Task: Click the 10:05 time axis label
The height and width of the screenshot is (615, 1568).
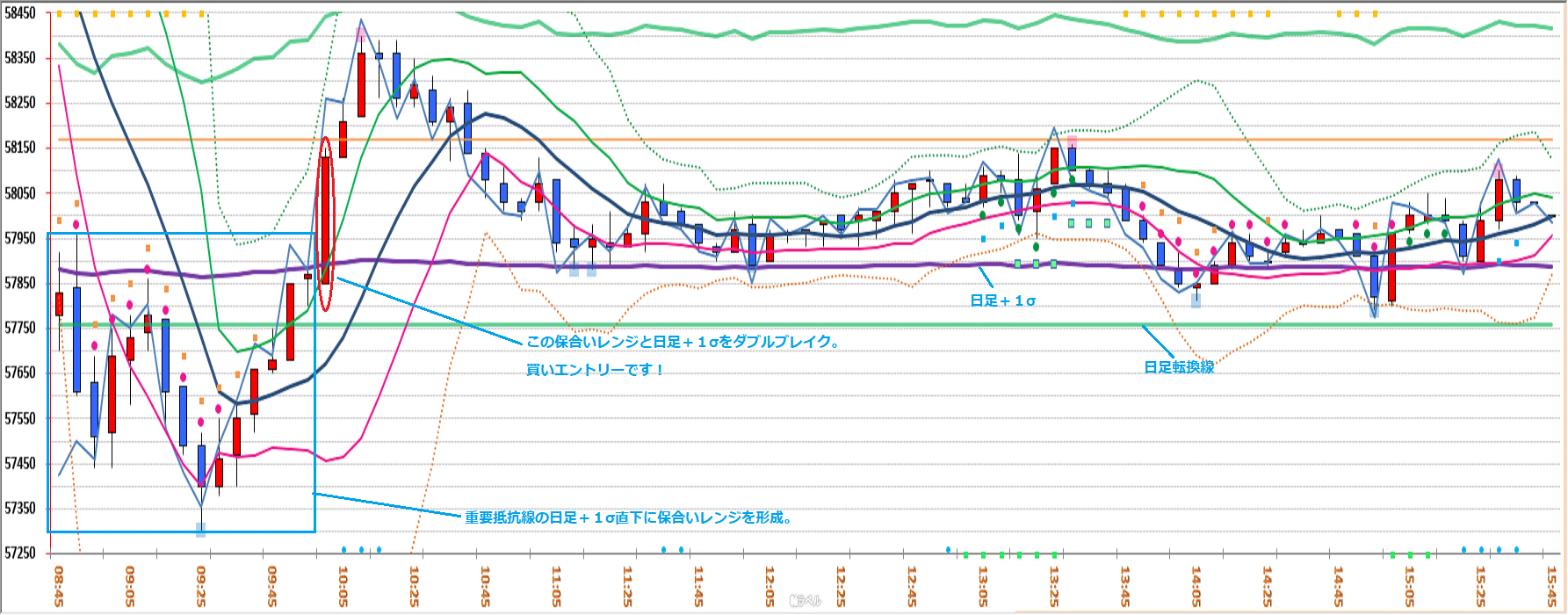Action: [x=343, y=586]
